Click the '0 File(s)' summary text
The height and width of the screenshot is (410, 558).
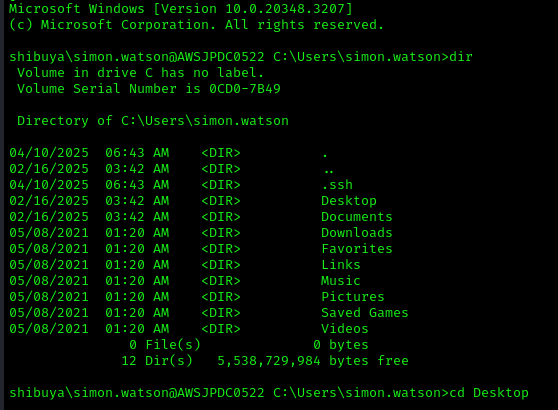pos(165,345)
